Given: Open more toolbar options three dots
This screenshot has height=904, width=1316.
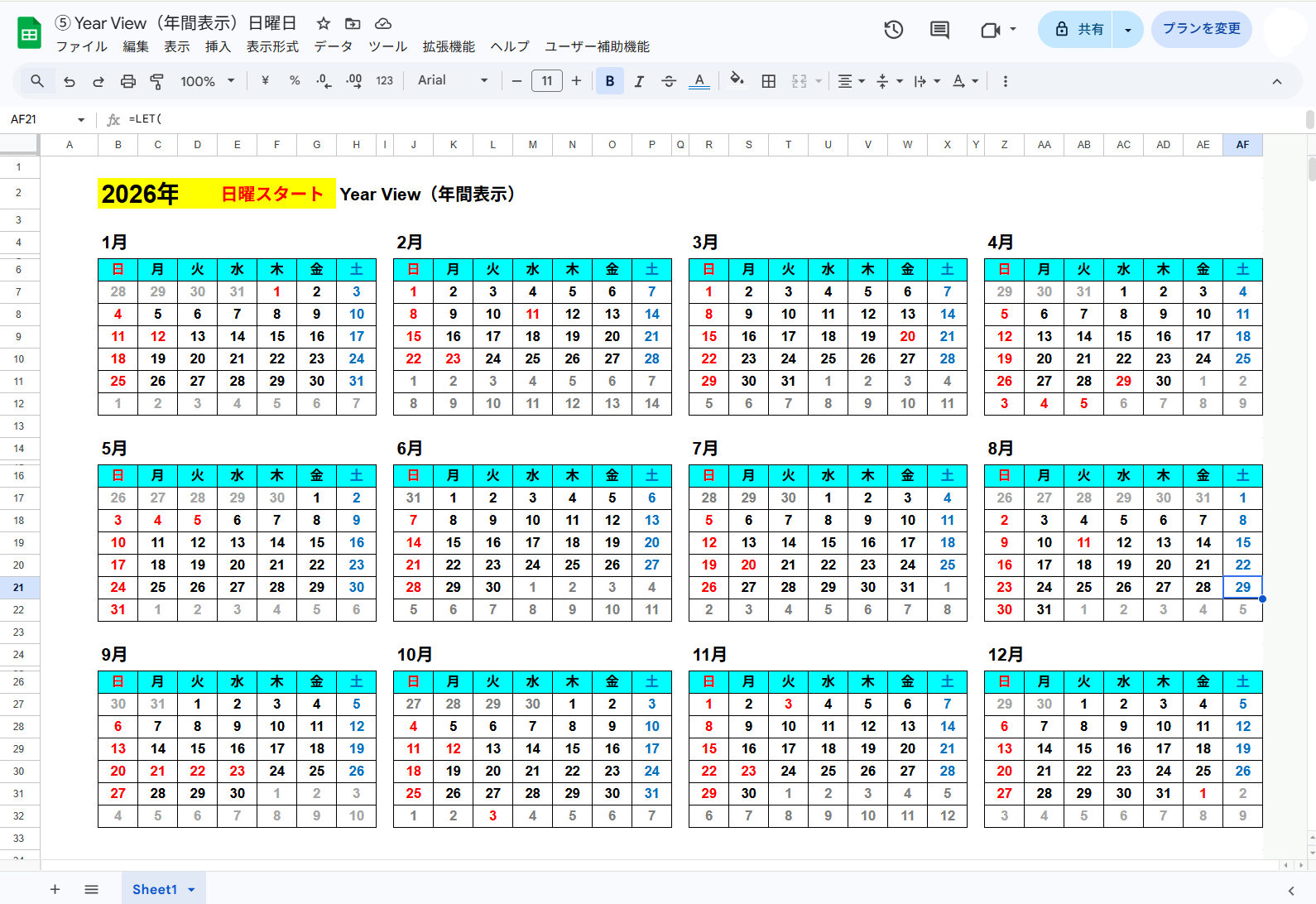Looking at the screenshot, I should tap(1006, 81).
